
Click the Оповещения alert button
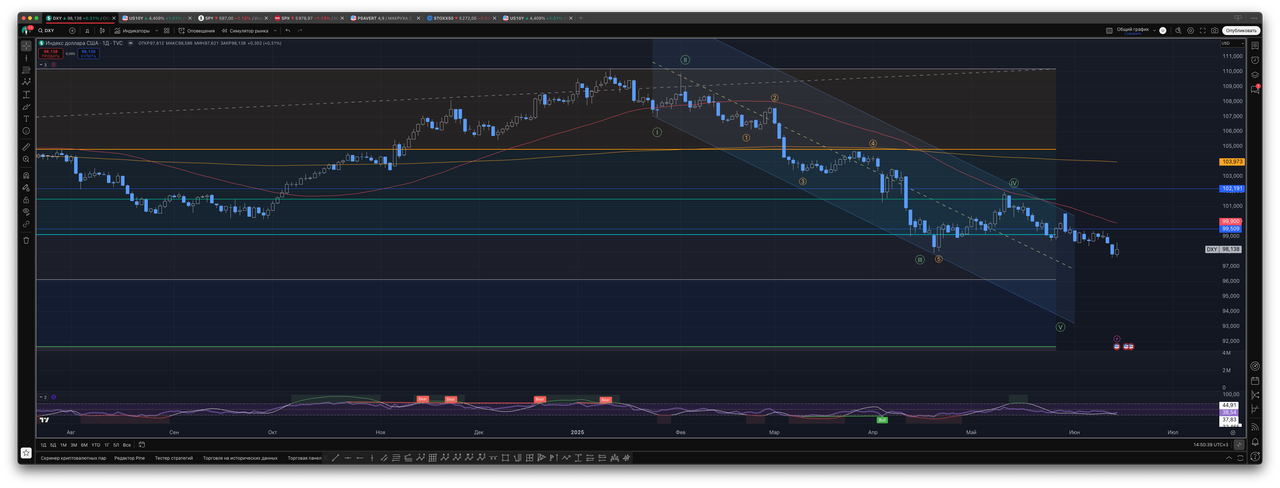click(x=193, y=31)
